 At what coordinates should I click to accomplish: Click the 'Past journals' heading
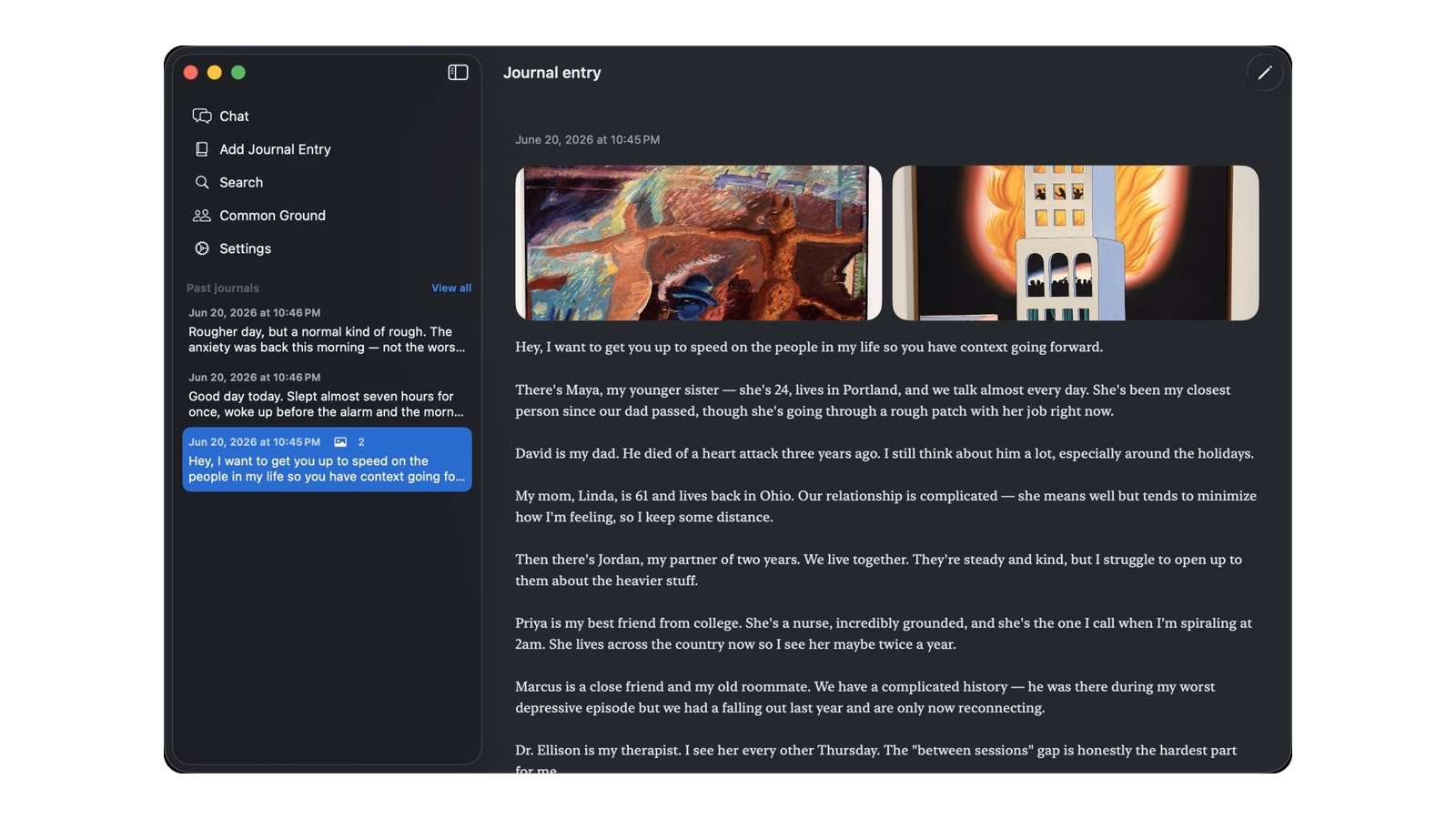tap(223, 288)
